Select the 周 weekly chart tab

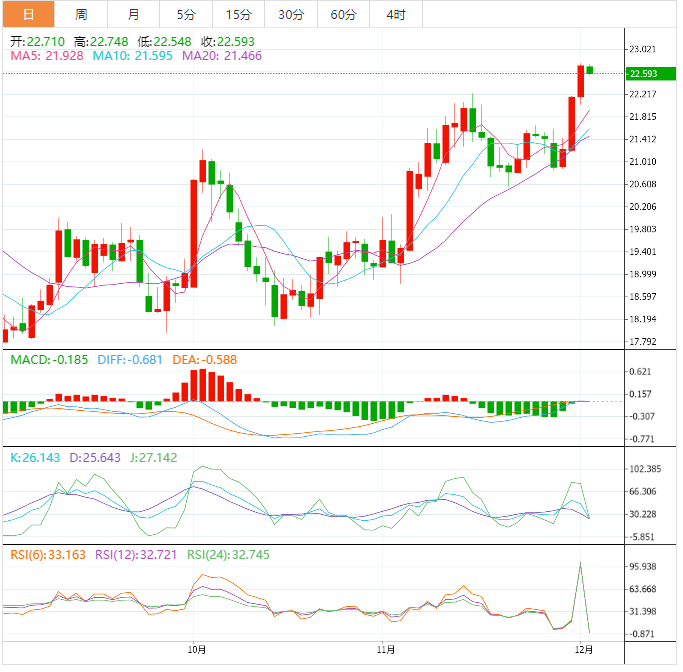coord(81,14)
